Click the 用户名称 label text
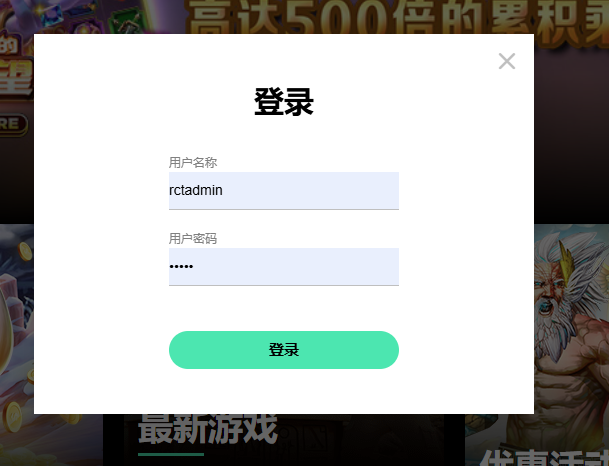Image resolution: width=609 pixels, height=466 pixels. (x=193, y=162)
